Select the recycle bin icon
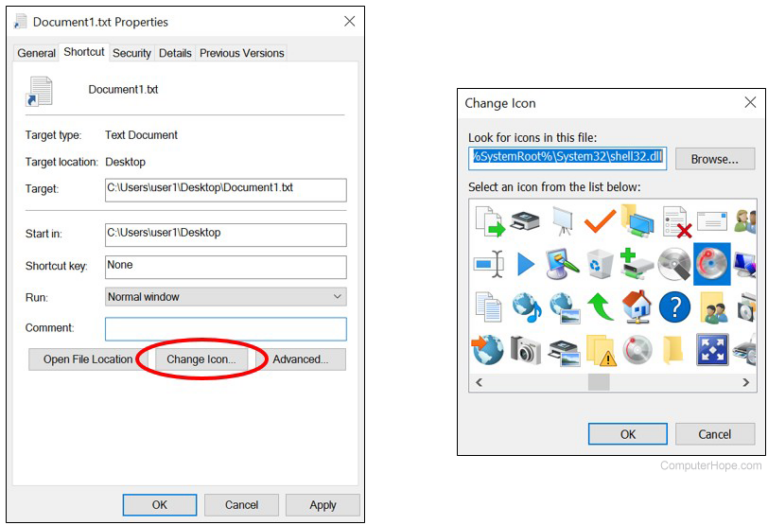 tap(600, 264)
